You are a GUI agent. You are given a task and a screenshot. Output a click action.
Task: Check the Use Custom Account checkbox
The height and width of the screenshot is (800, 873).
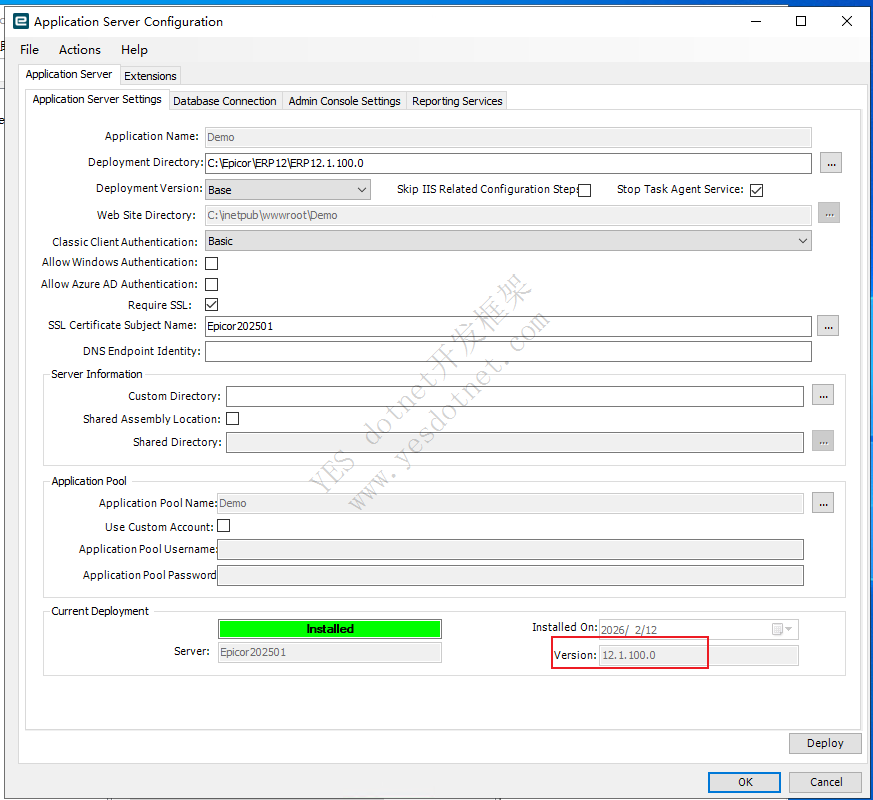223,526
